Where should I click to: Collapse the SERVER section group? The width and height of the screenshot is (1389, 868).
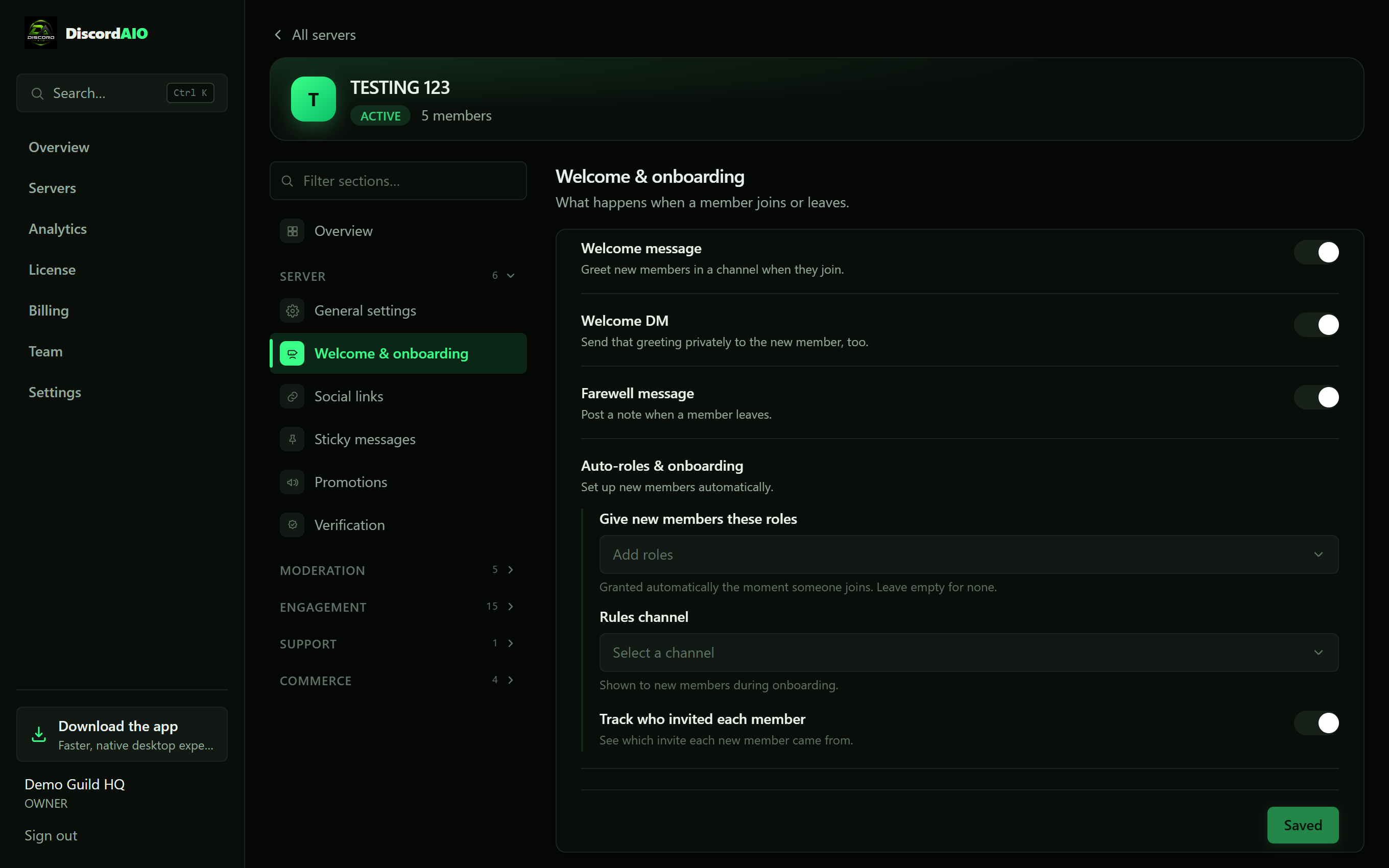[398, 276]
